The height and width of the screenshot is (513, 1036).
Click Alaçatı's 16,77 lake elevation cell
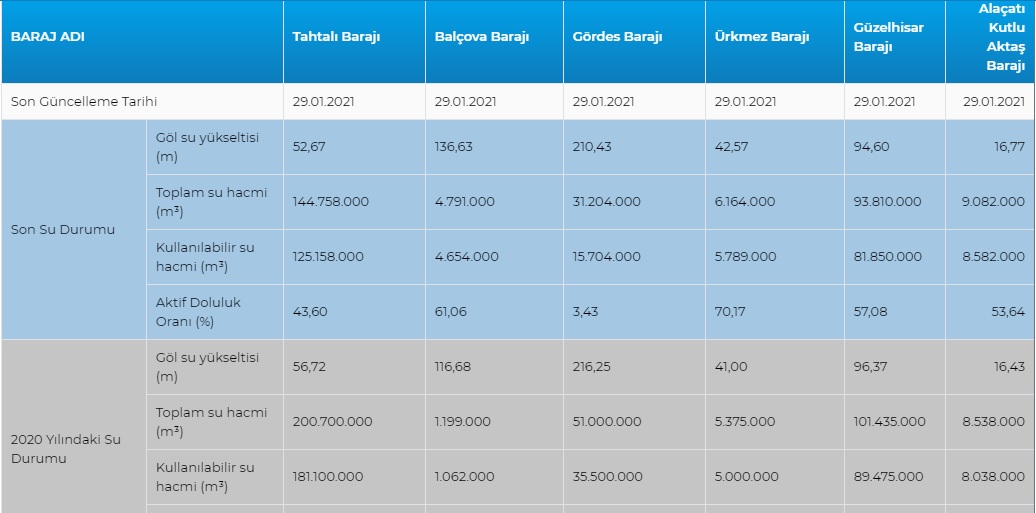[x=1007, y=146]
